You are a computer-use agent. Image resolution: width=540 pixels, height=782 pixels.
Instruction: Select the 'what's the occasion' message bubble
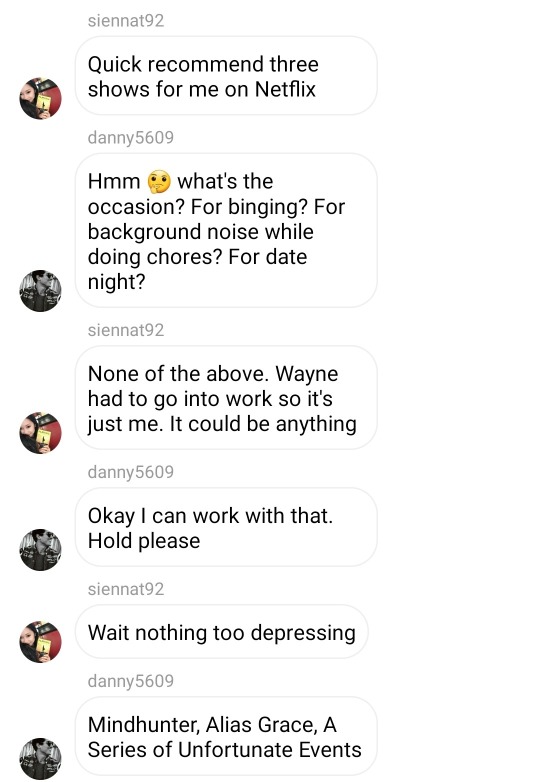pos(226,230)
